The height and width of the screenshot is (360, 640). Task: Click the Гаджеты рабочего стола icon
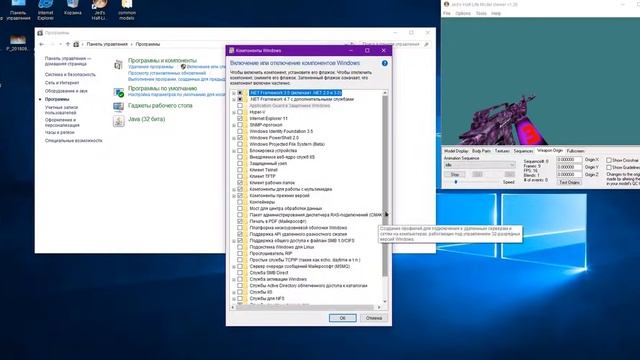pos(118,107)
